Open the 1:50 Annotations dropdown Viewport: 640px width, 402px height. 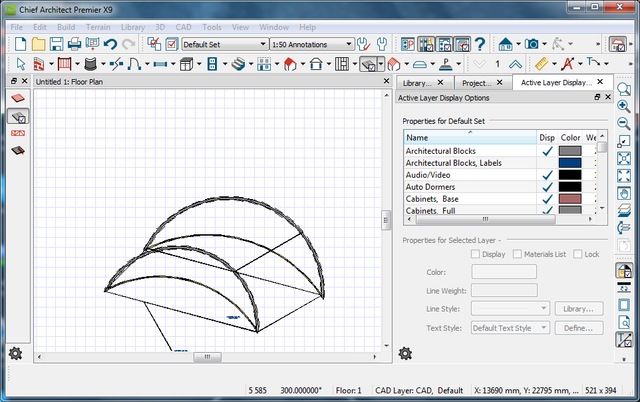(x=312, y=44)
